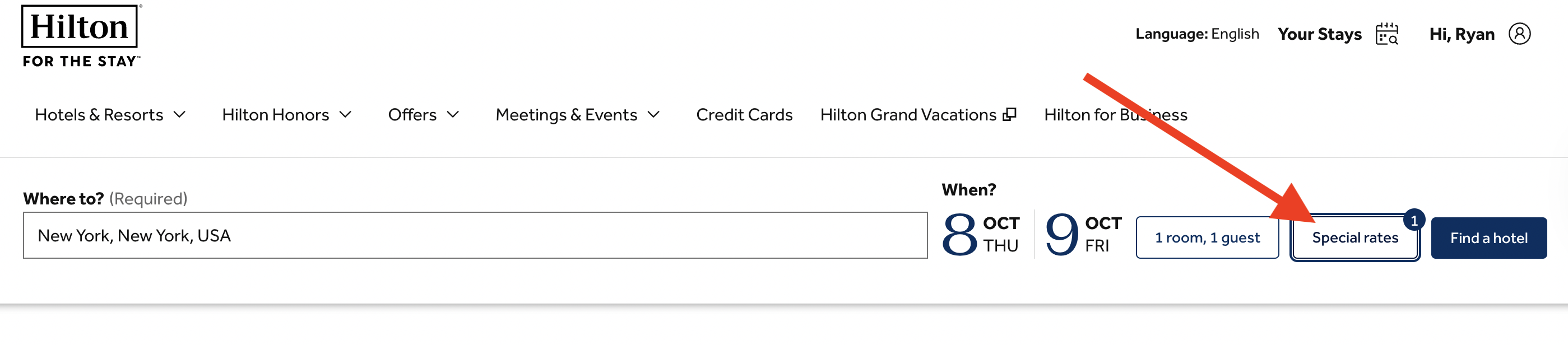Image resolution: width=1568 pixels, height=345 pixels.
Task: Click the external link icon beside Hilton Grand Vacations
Action: tap(1009, 114)
